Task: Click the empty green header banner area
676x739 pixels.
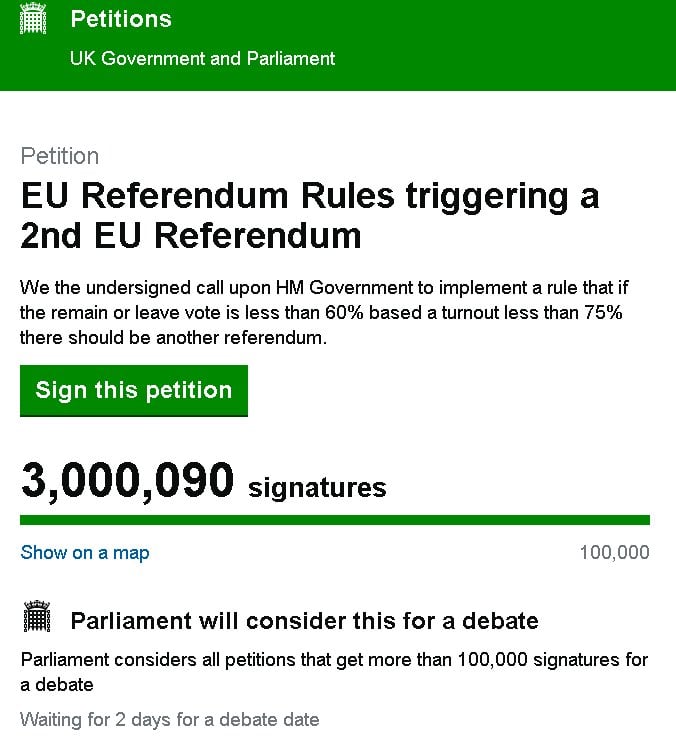Action: 520,45
